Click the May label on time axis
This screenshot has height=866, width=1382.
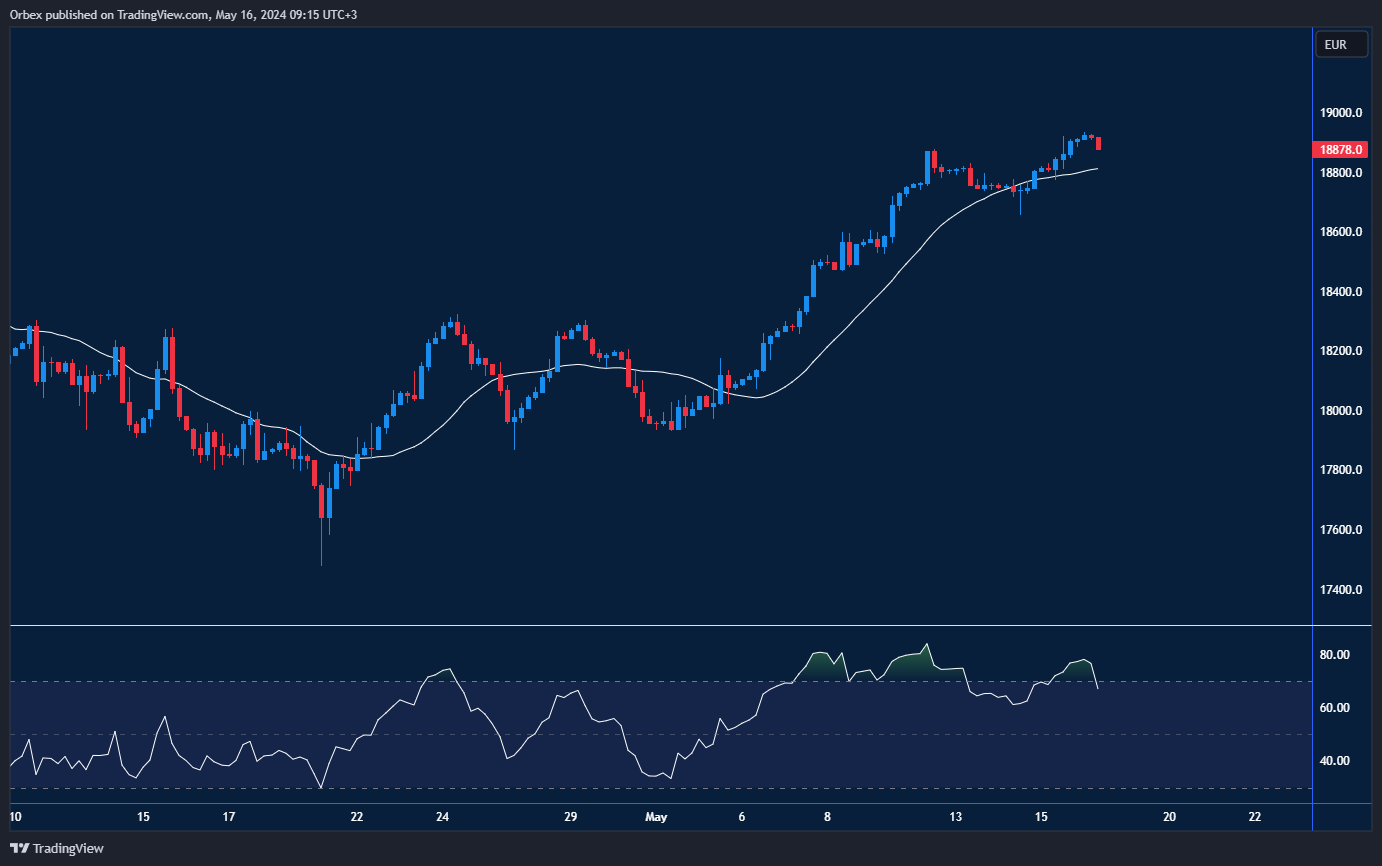point(656,817)
